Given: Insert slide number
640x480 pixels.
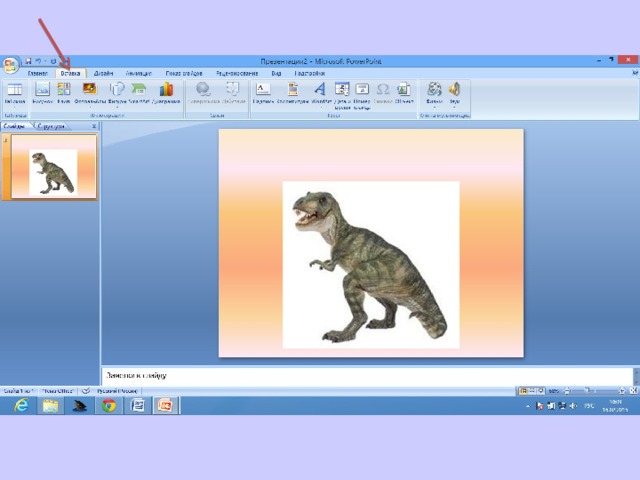Looking at the screenshot, I should click(x=362, y=96).
